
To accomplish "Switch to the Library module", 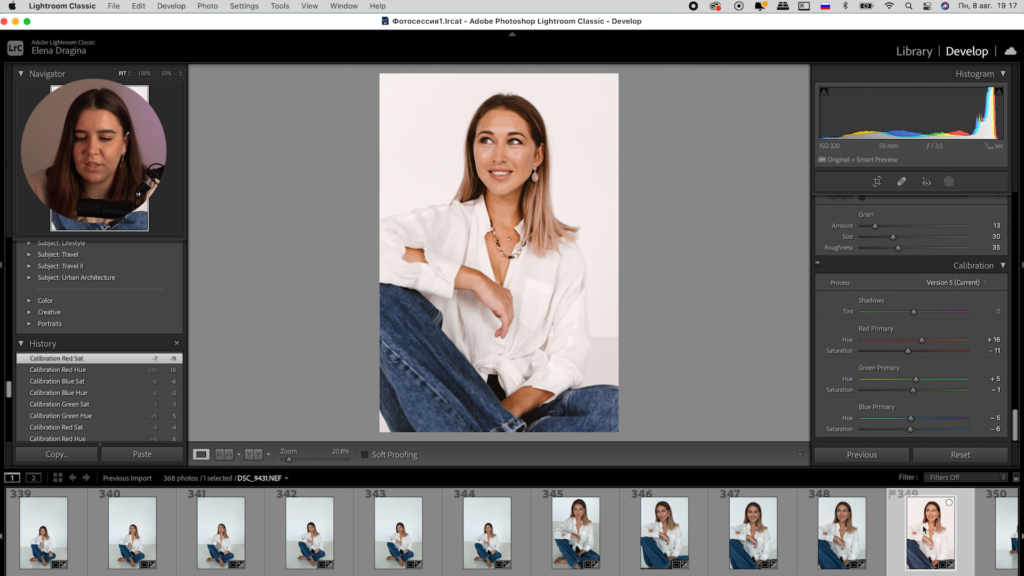I will pos(913,51).
